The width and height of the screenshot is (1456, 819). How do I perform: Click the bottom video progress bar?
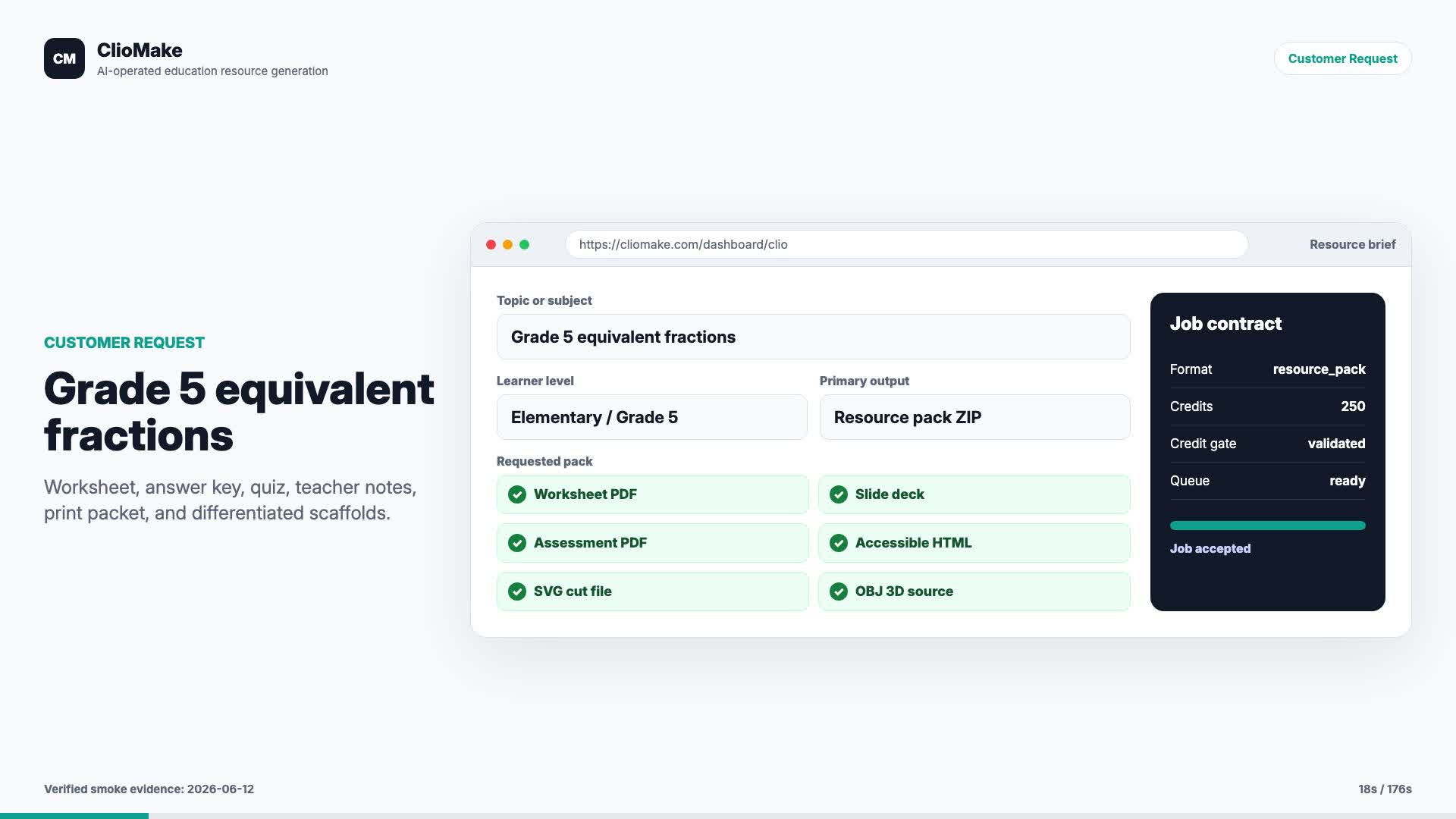pos(728,816)
